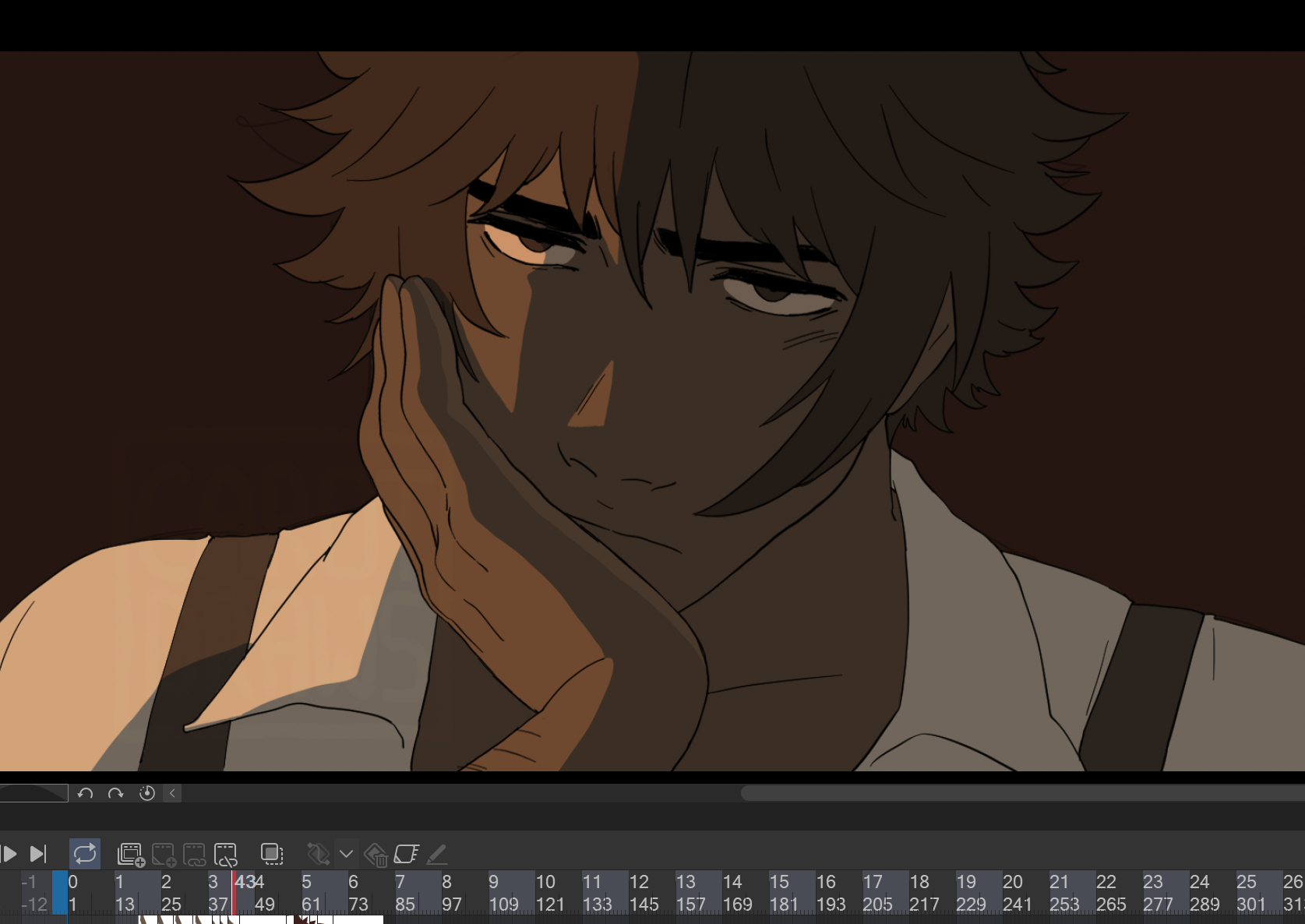This screenshot has height=924, width=1305.
Task: Delete keyframe using the diamond trash icon
Action: tap(376, 855)
